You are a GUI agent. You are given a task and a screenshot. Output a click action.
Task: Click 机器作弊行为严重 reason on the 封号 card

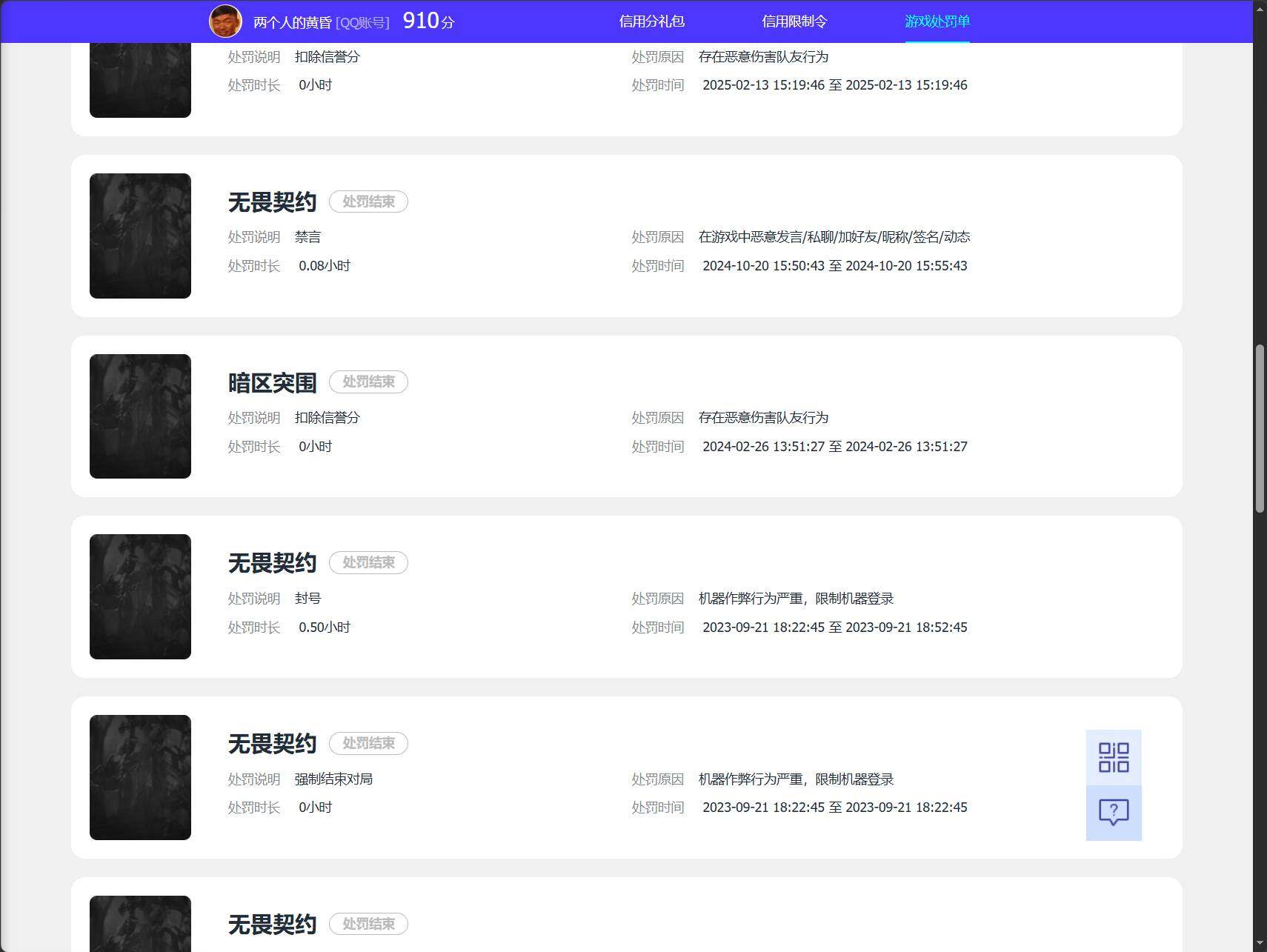pyautogui.click(x=796, y=599)
